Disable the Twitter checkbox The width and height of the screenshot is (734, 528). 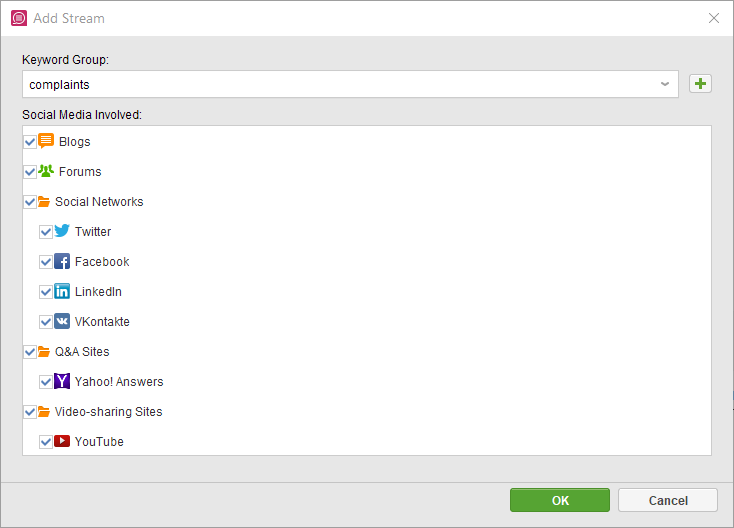[46, 232]
